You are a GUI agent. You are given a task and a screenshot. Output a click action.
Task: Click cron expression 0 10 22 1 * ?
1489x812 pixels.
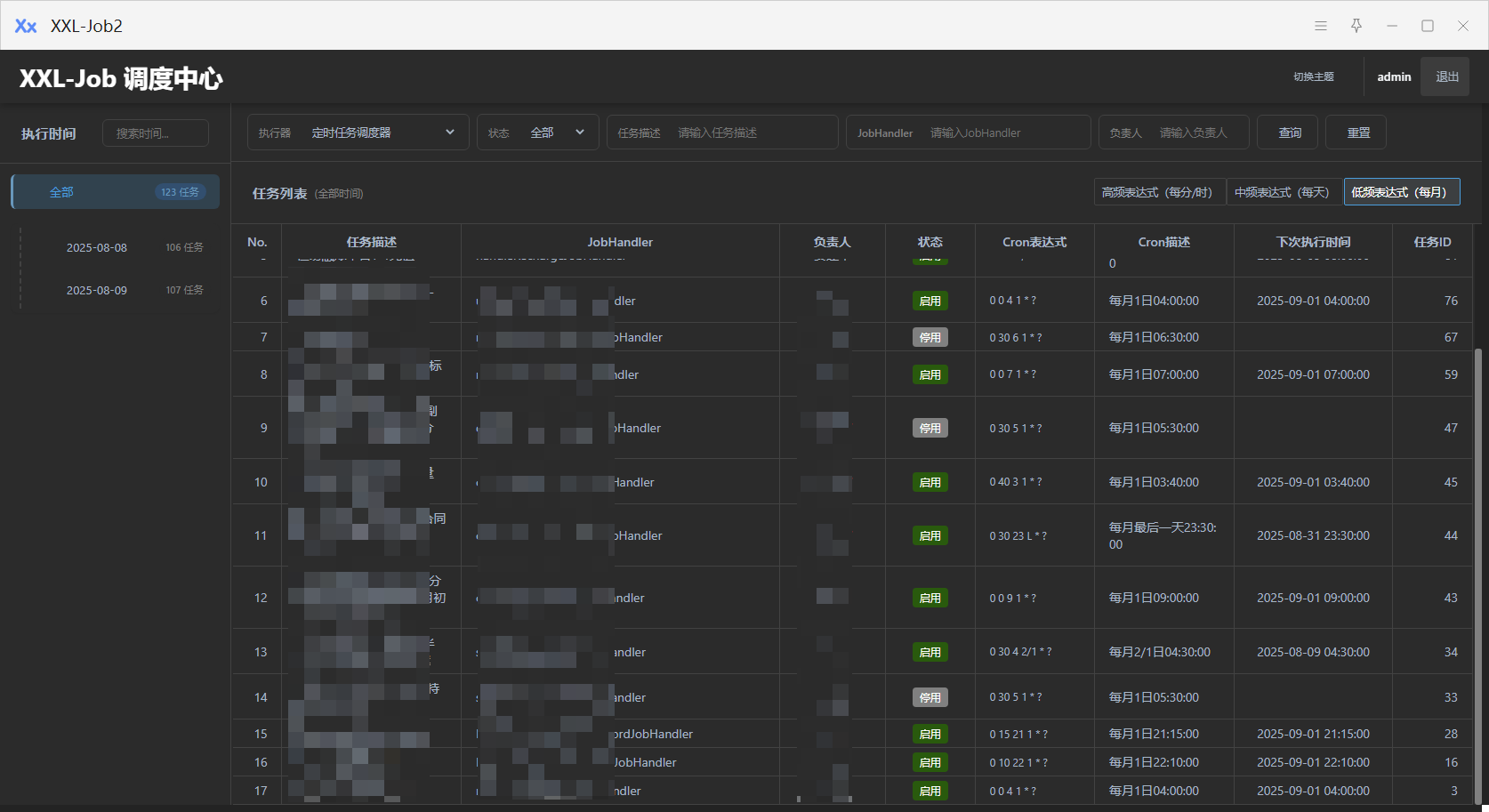coord(1018,763)
